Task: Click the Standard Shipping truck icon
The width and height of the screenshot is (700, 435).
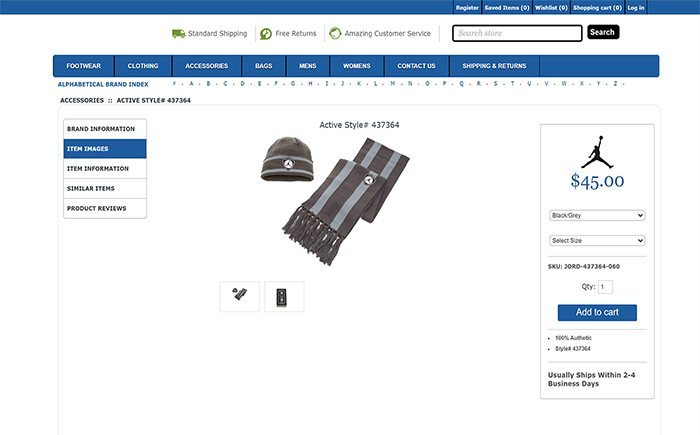Action: [179, 33]
